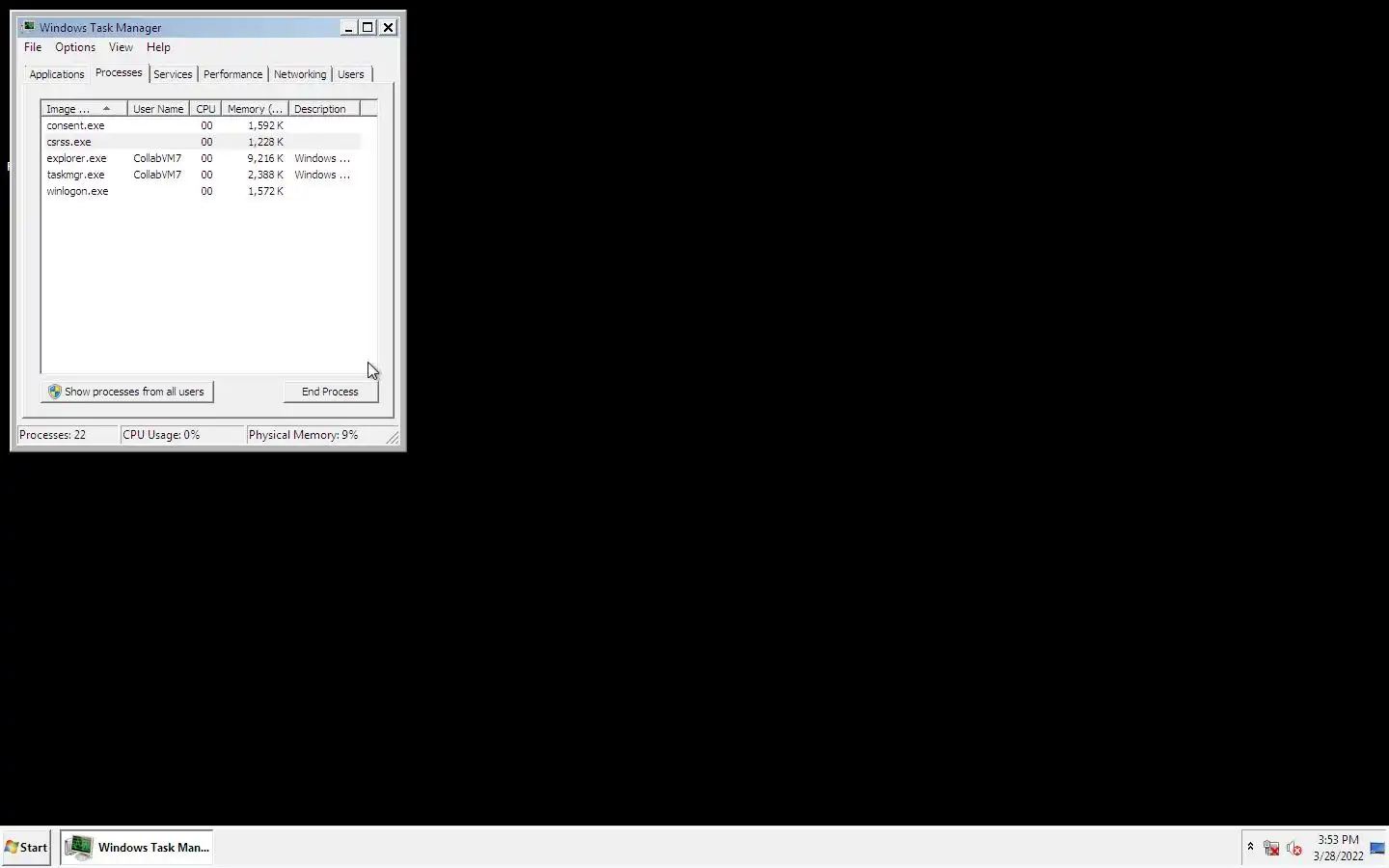
Task: Sort by User Name column header
Action: point(158,109)
